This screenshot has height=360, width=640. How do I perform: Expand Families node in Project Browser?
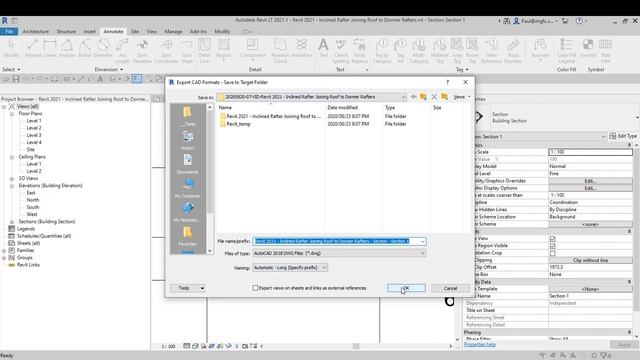click(x=4, y=250)
